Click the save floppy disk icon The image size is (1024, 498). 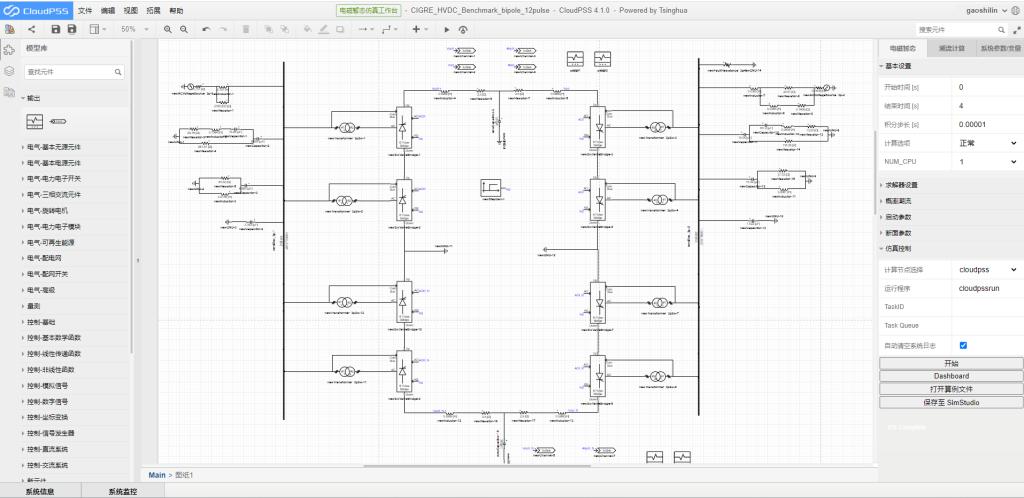click(x=56, y=29)
